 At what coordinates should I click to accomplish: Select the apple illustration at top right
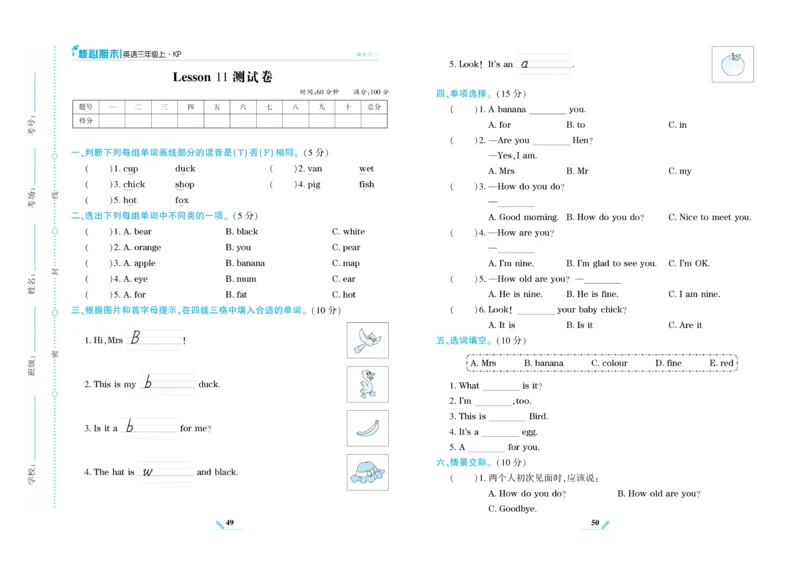[x=733, y=64]
